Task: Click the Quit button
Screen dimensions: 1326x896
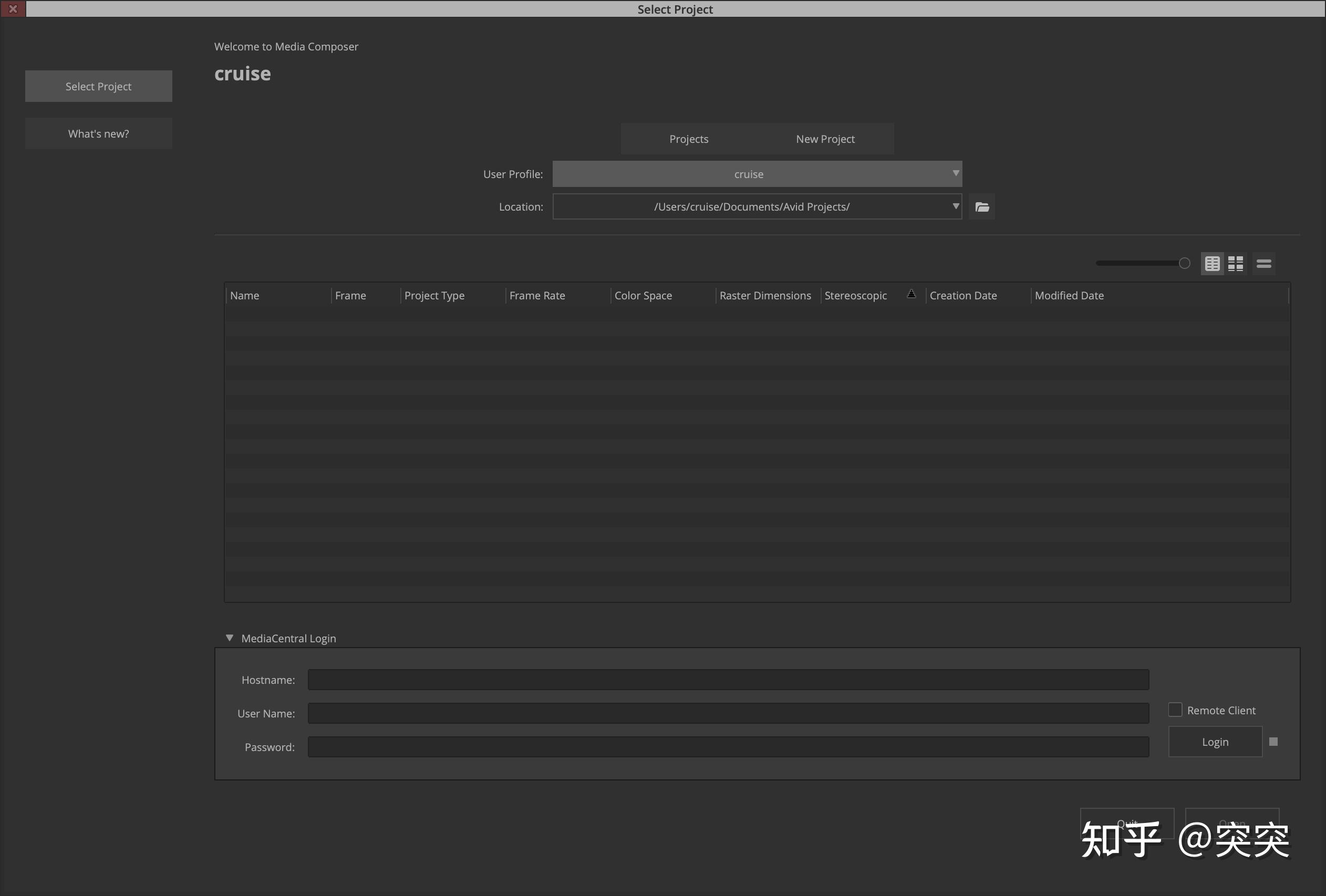Action: 1127,823
